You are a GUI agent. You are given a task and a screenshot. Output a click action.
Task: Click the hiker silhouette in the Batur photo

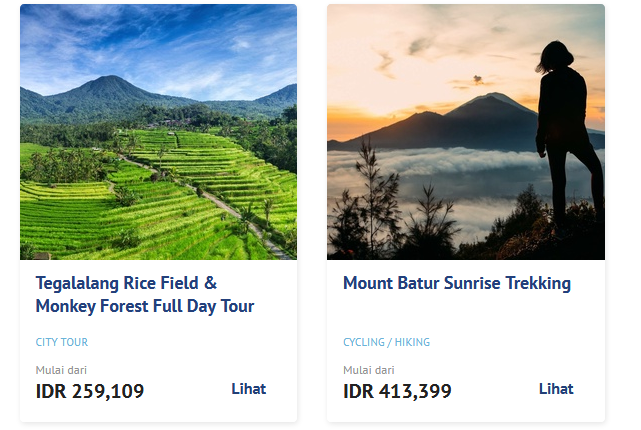[566, 120]
